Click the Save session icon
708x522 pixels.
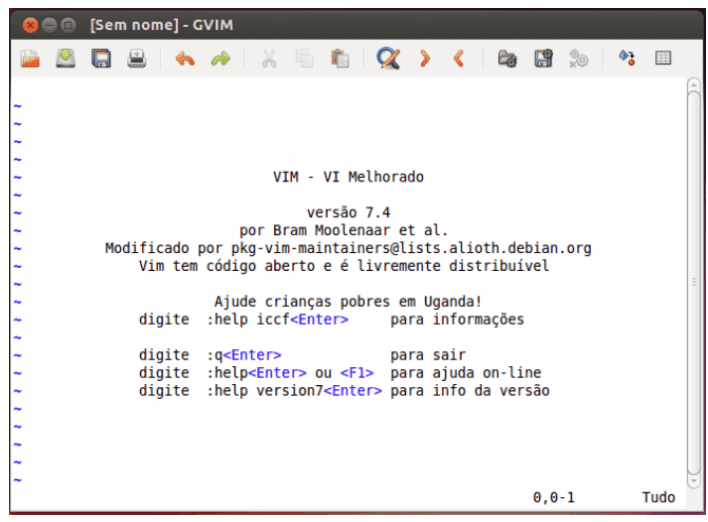pyautogui.click(x=543, y=59)
